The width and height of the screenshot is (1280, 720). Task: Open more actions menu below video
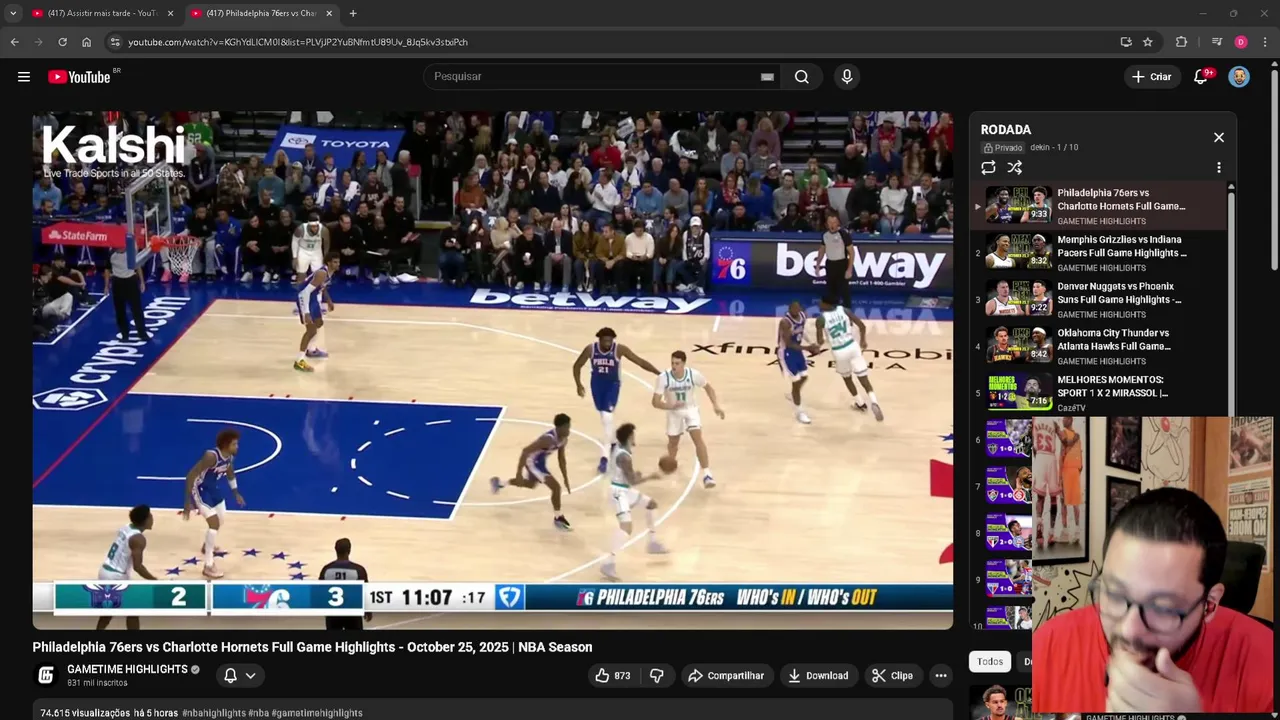coord(941,676)
